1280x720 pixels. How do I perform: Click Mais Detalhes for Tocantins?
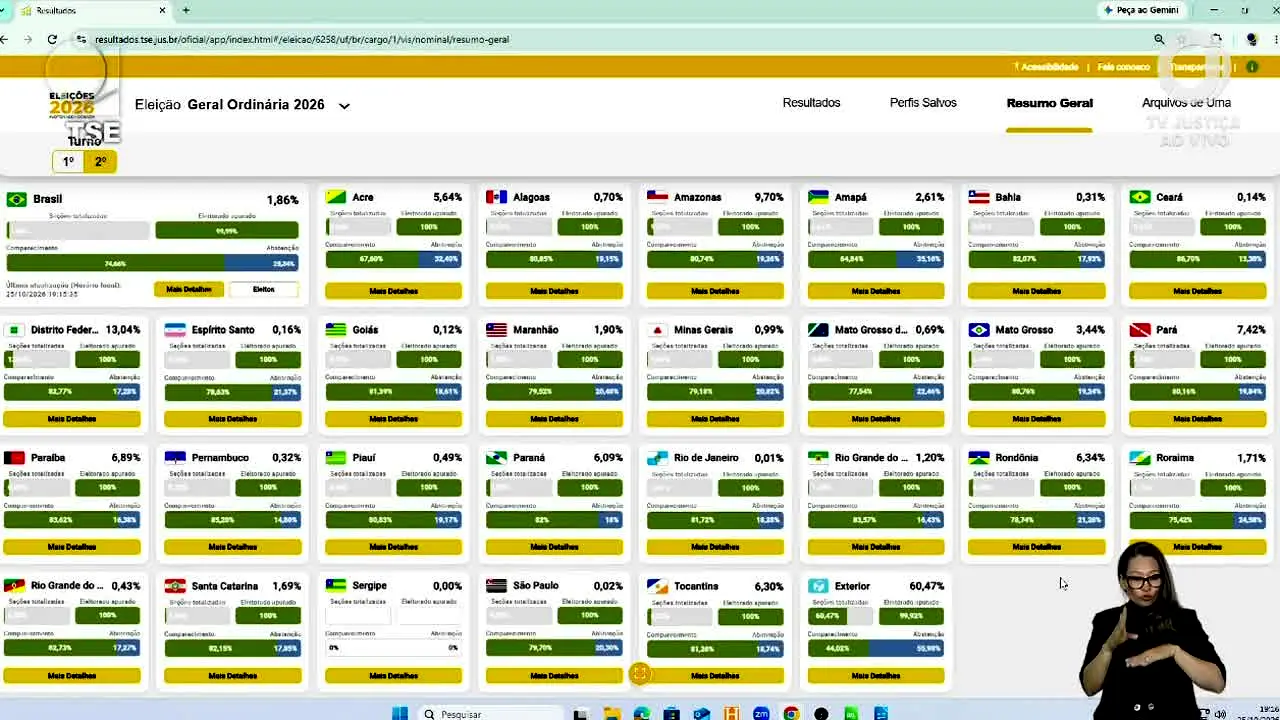point(715,675)
